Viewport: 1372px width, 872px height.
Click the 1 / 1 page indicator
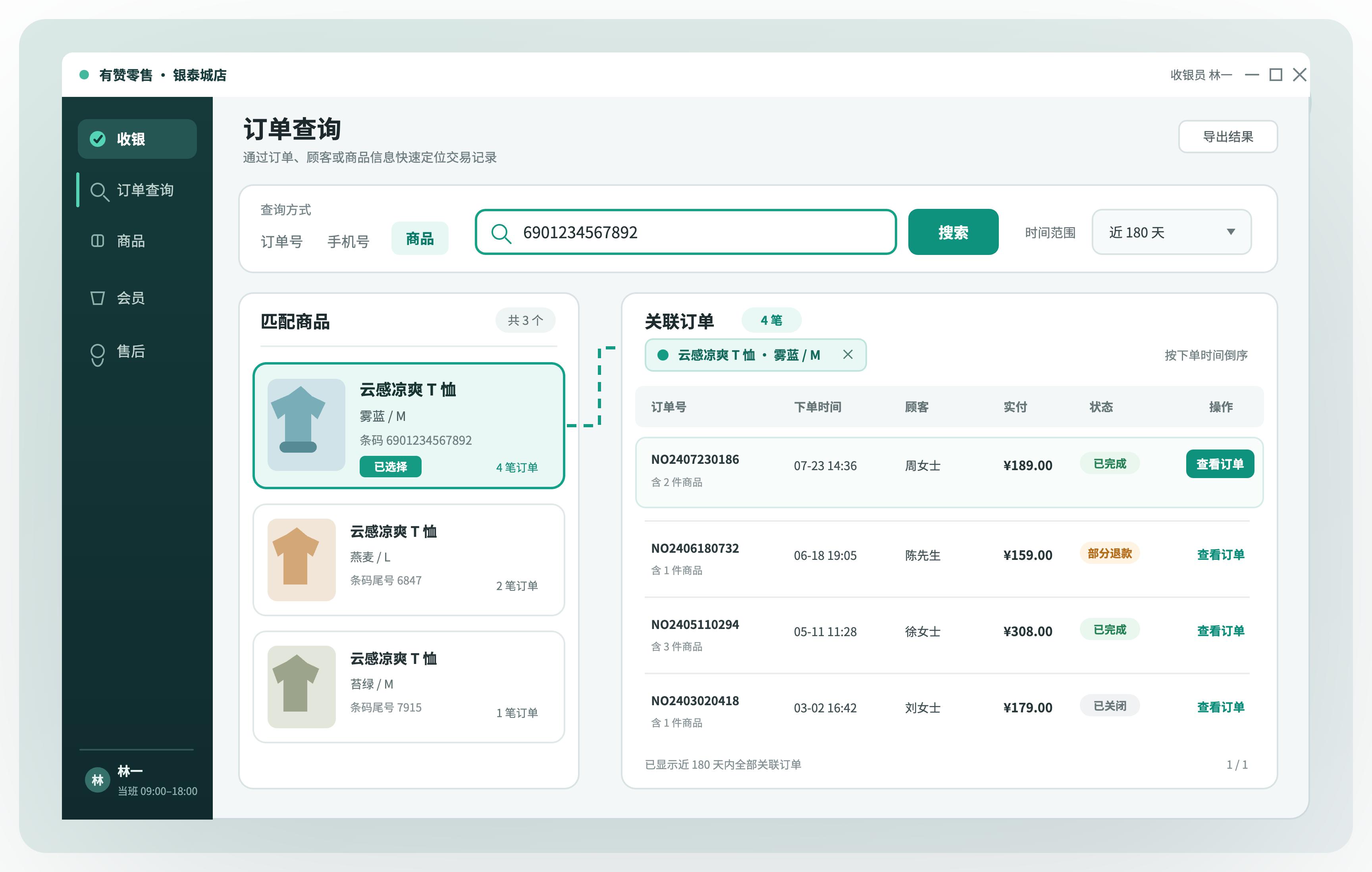tap(1237, 765)
